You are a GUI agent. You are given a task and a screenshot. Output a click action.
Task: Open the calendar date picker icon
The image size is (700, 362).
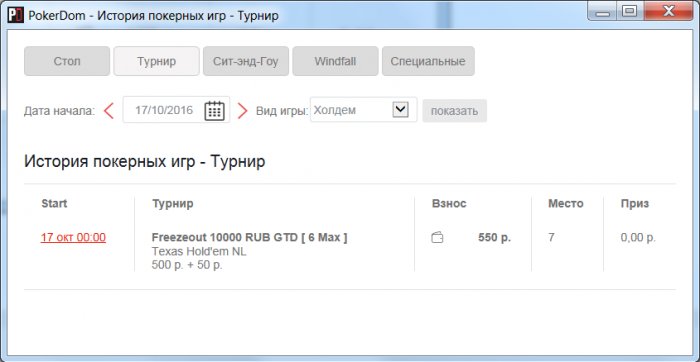(214, 110)
